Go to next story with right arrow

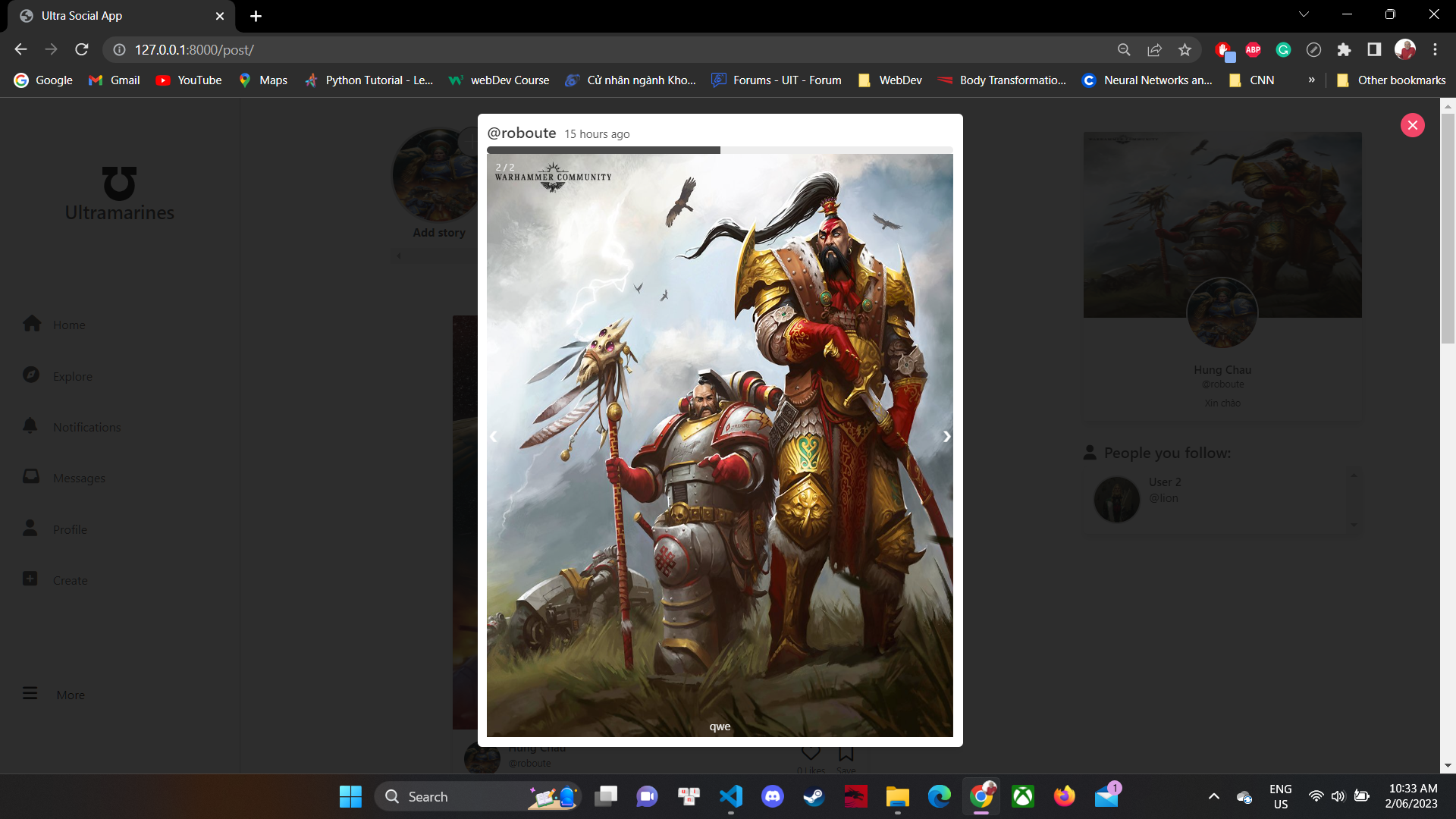coord(946,436)
